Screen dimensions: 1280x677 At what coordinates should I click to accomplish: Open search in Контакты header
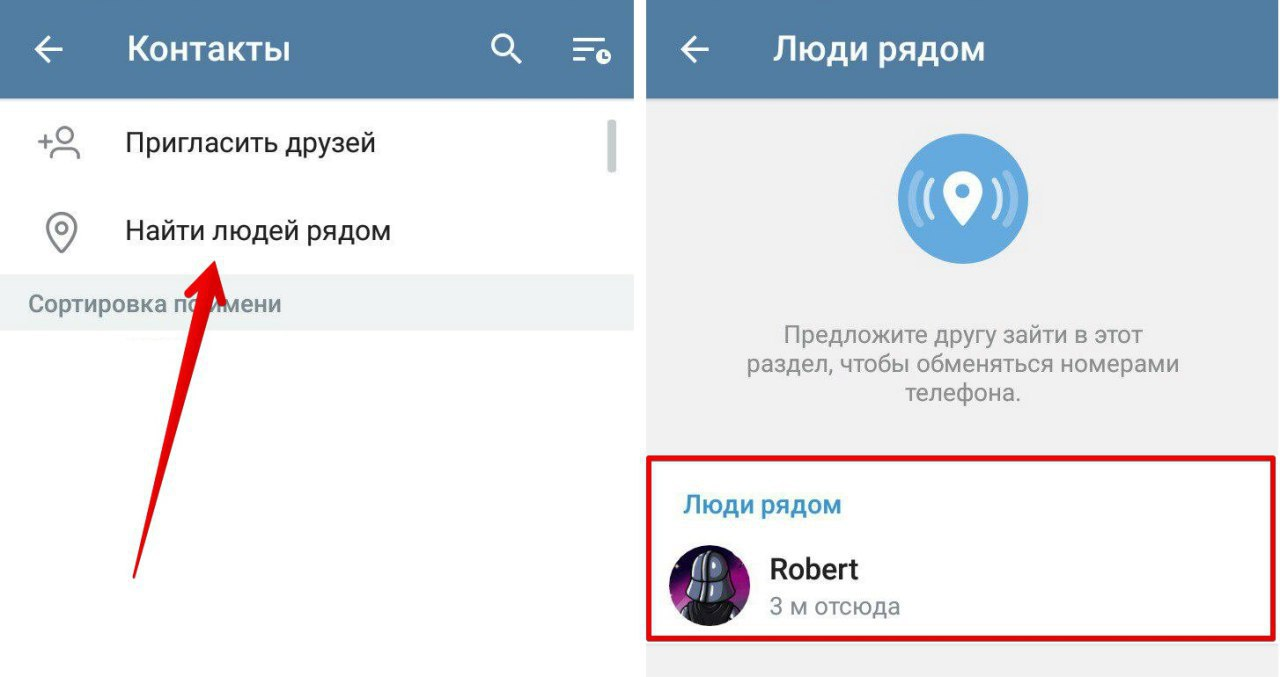507,49
